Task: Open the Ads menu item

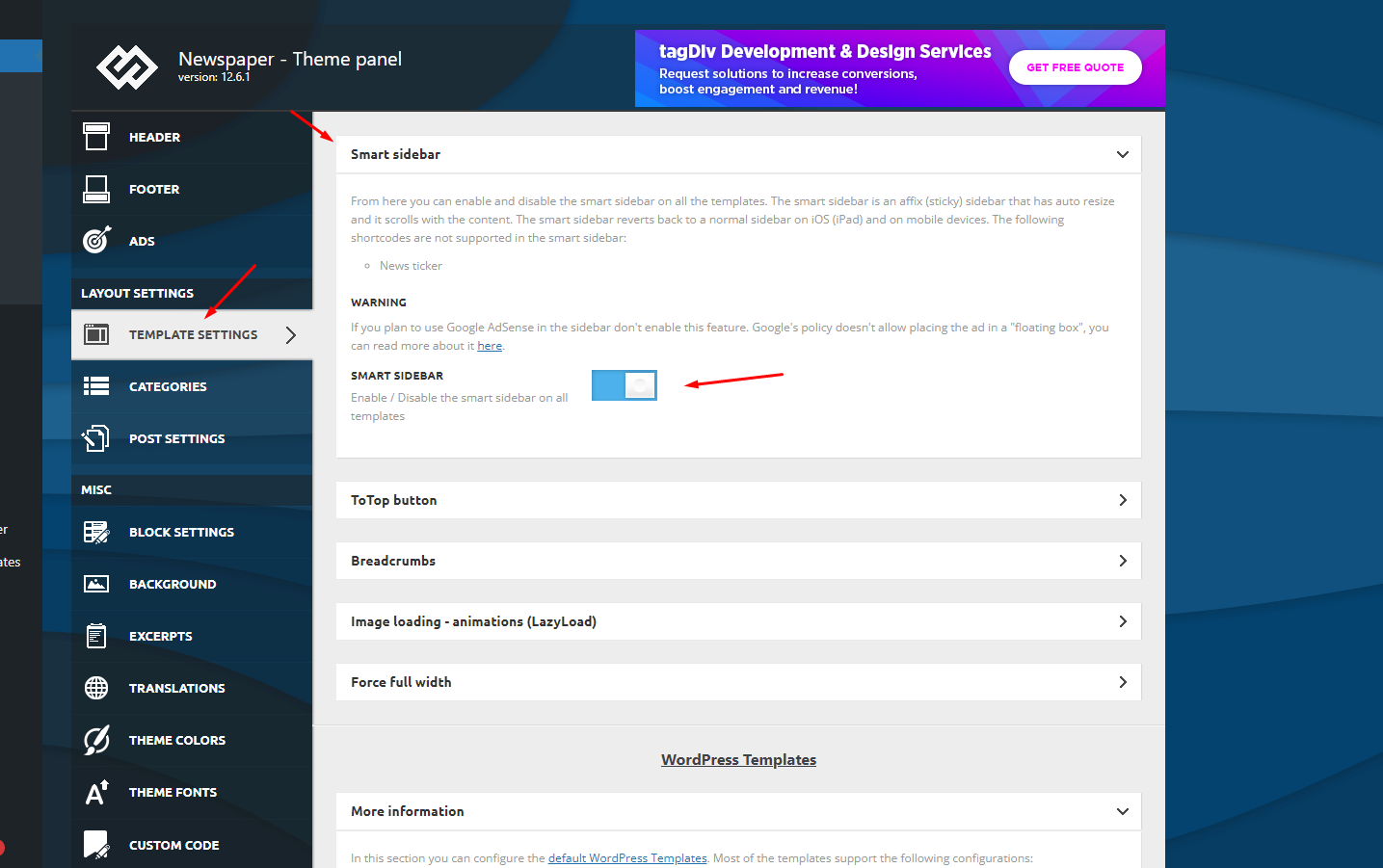Action: (192, 241)
